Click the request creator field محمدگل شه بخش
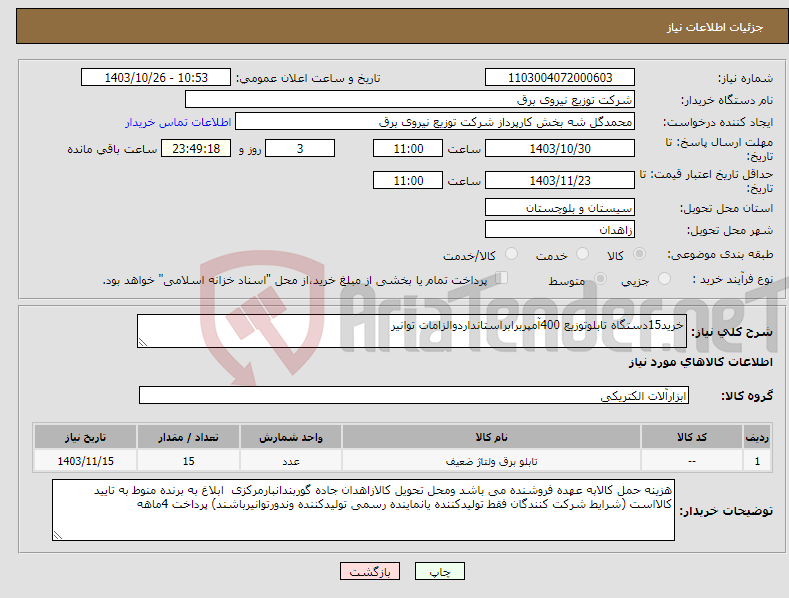 click(x=435, y=121)
